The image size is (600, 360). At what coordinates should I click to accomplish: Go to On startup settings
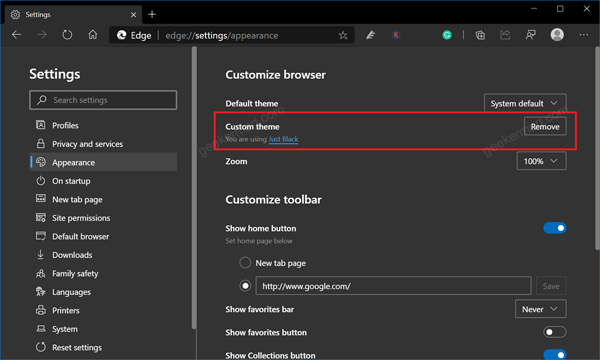(x=103, y=181)
